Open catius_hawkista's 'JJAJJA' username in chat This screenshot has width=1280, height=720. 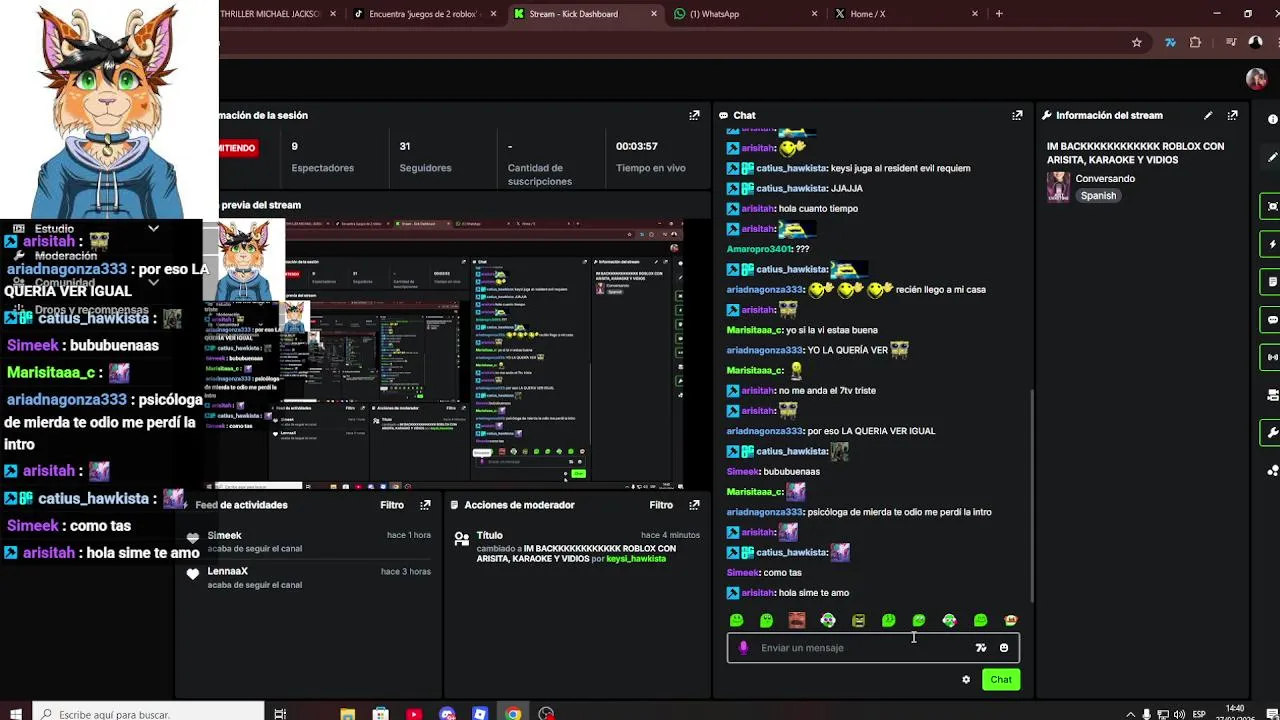(791, 188)
